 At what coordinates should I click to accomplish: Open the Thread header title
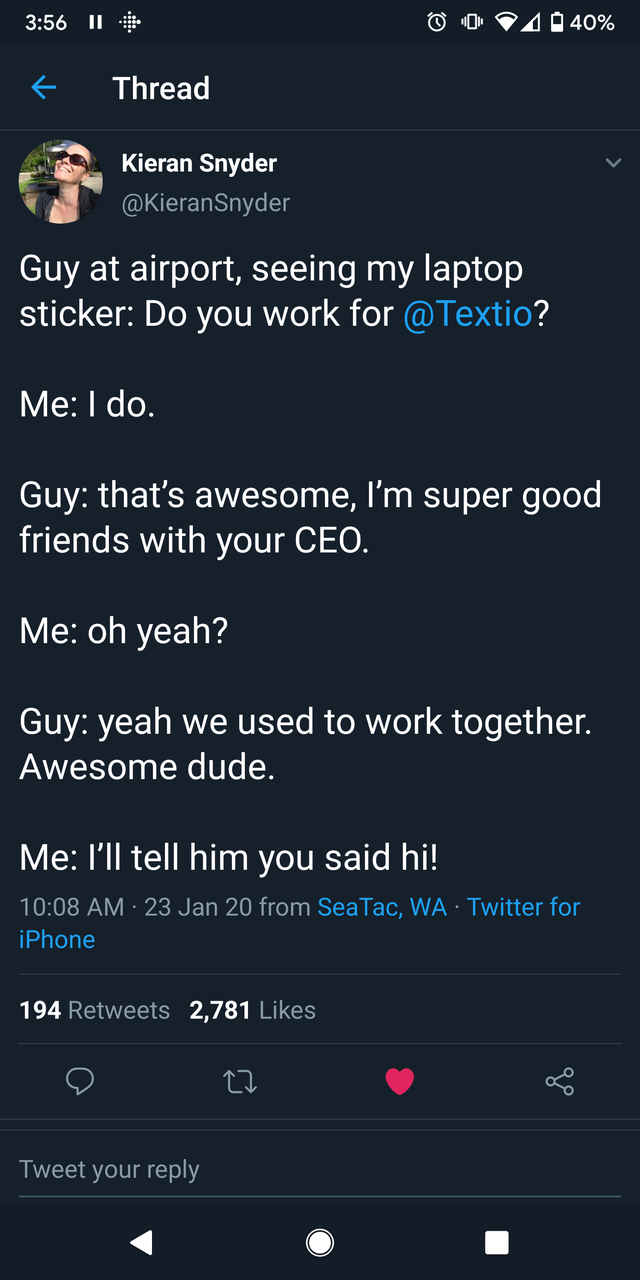tap(161, 88)
